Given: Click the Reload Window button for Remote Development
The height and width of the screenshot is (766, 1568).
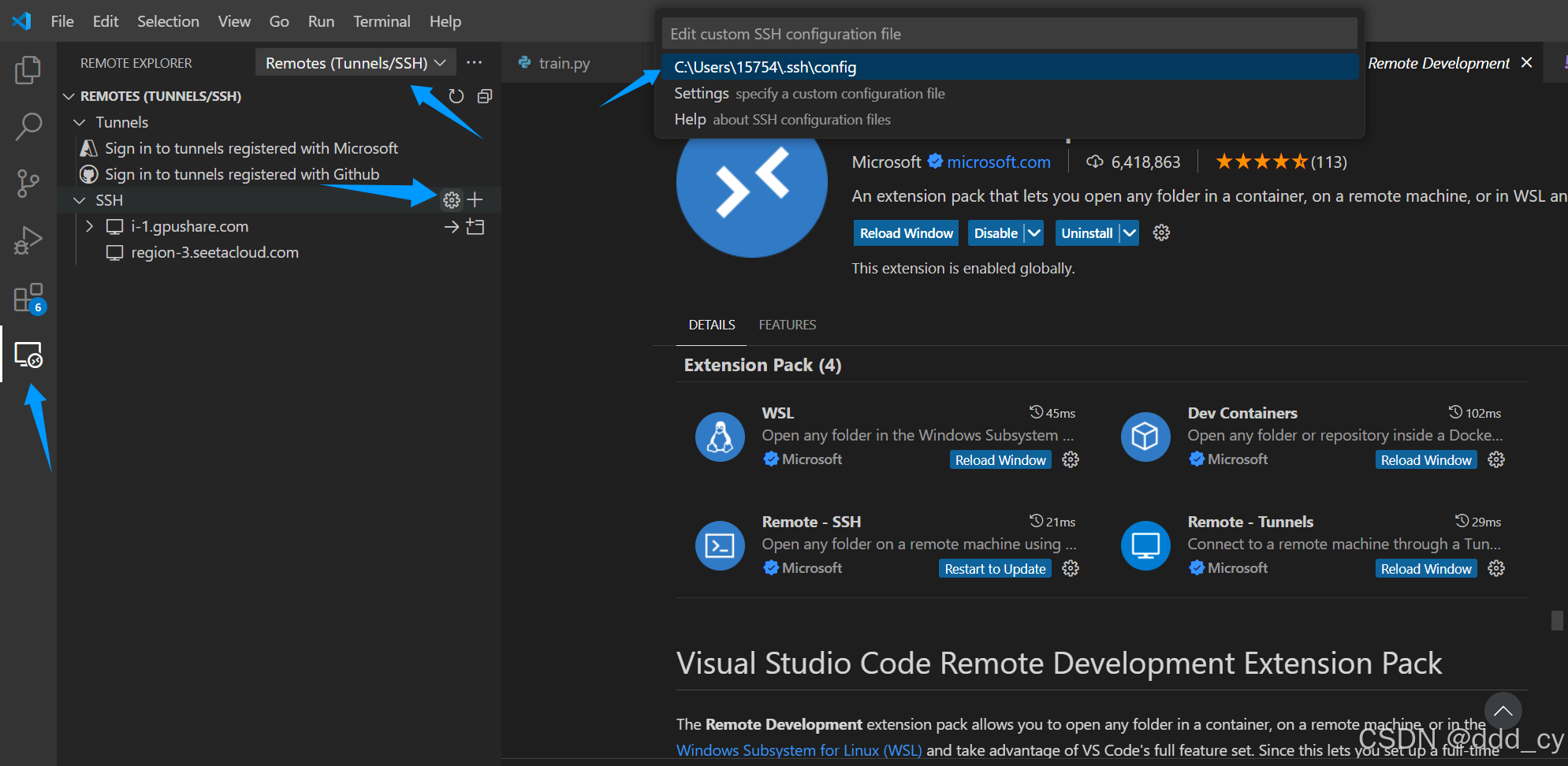Looking at the screenshot, I should click(907, 233).
